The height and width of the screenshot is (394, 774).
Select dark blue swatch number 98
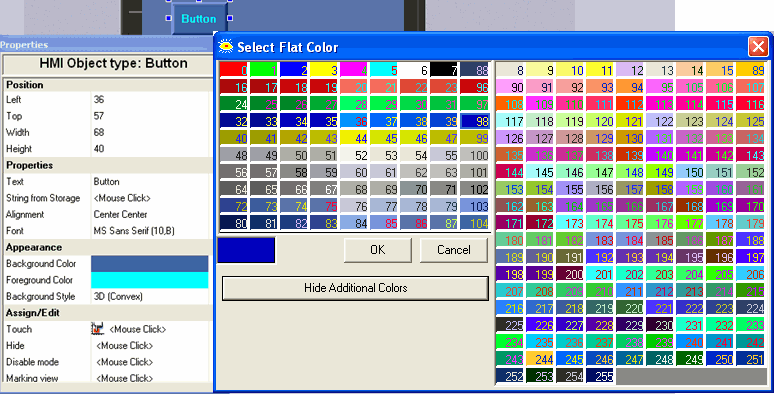tap(475, 121)
